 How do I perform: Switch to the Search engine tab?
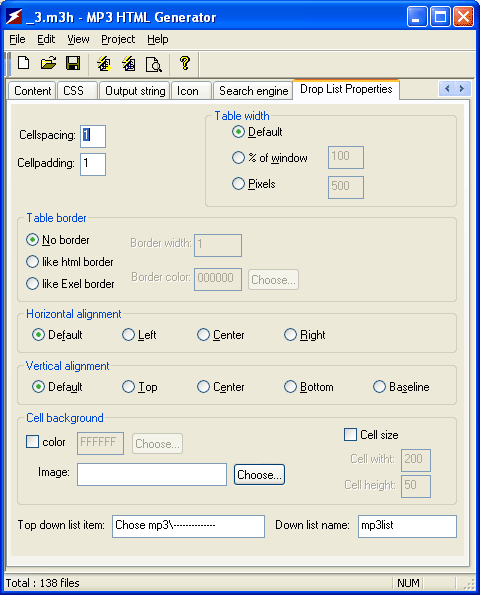(x=253, y=91)
